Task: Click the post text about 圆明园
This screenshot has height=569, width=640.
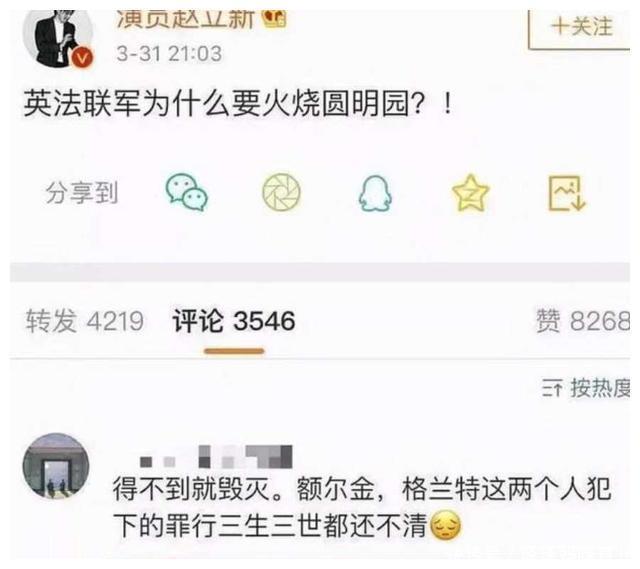Action: pyautogui.click(x=238, y=103)
